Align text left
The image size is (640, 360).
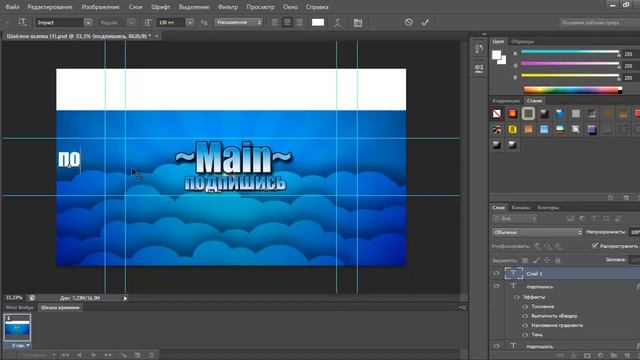[x=275, y=22]
